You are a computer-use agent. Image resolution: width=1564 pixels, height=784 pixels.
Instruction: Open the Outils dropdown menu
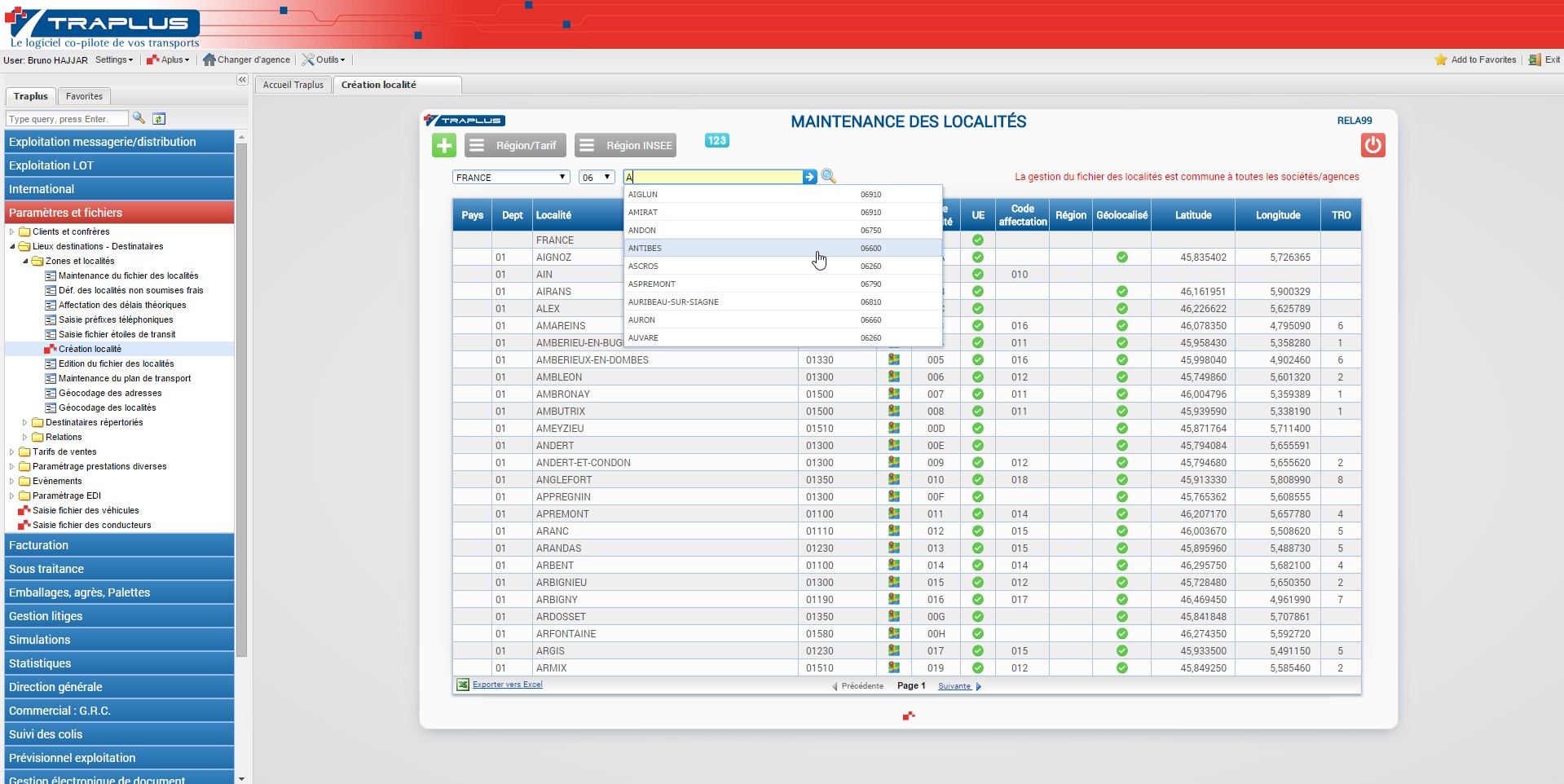click(324, 59)
